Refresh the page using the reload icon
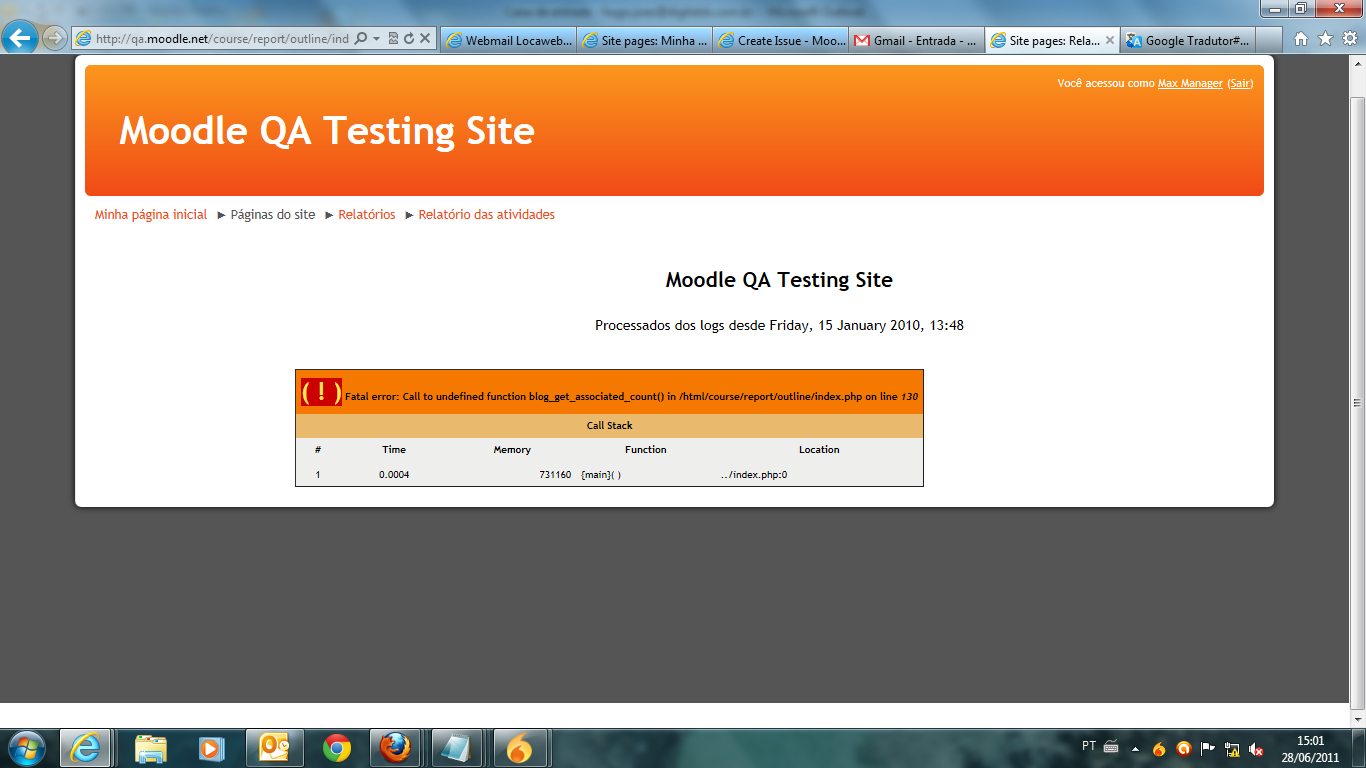 408,39
